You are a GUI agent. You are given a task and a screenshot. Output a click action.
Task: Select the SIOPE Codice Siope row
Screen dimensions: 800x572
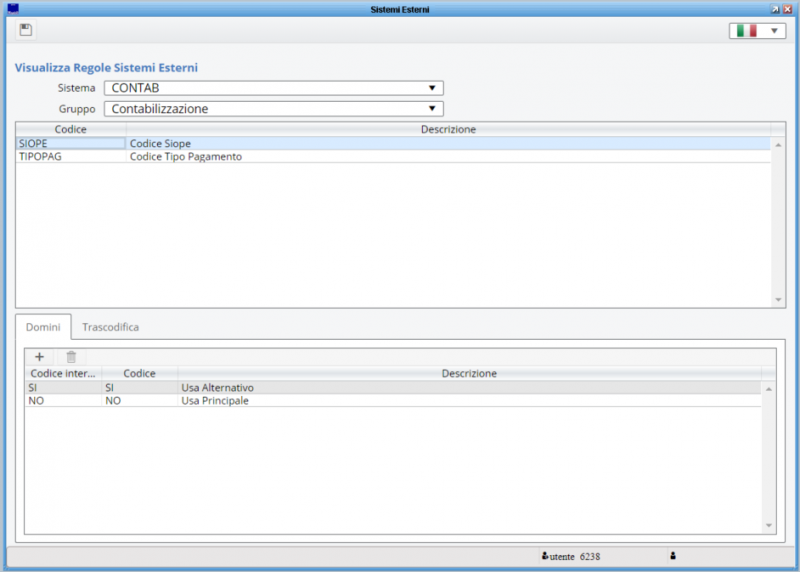pyautogui.click(x=393, y=143)
